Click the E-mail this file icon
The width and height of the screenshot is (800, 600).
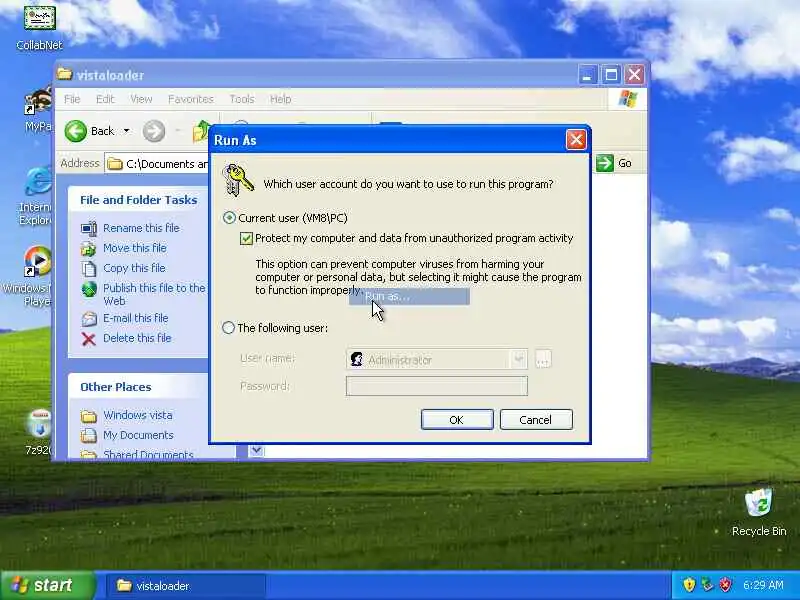click(x=89, y=319)
